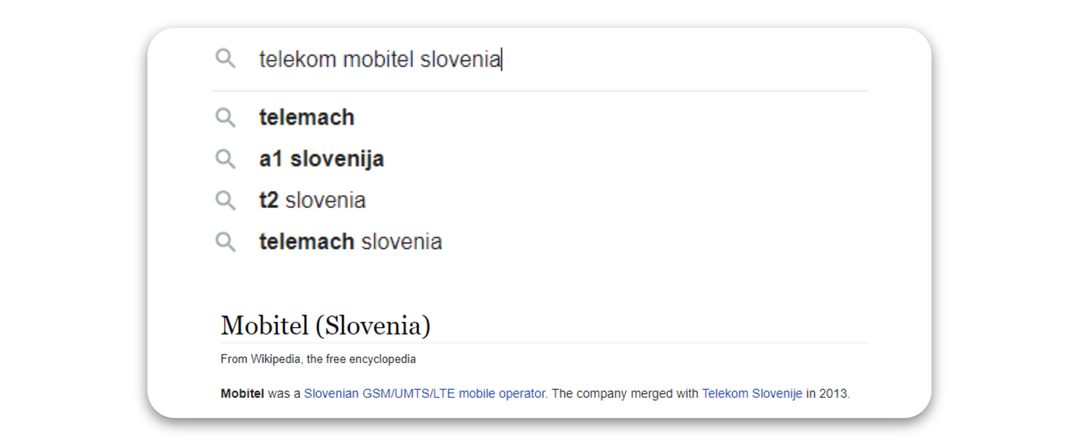Choose the 'a1 slovenija' suggestion

pyautogui.click(x=321, y=159)
